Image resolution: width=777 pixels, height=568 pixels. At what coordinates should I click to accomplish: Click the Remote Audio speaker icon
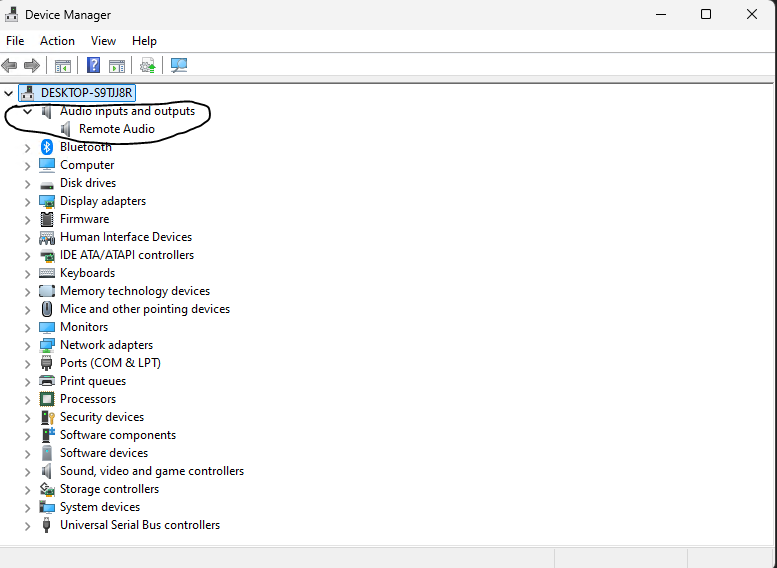(65, 129)
